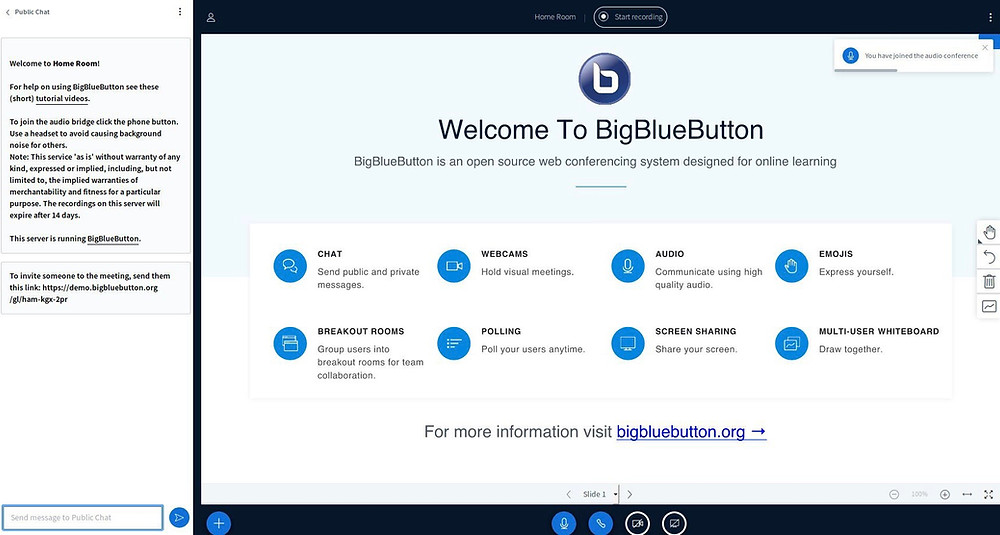The image size is (1000, 535).
Task: Open the Slide 1 selection dropdown
Action: point(599,494)
